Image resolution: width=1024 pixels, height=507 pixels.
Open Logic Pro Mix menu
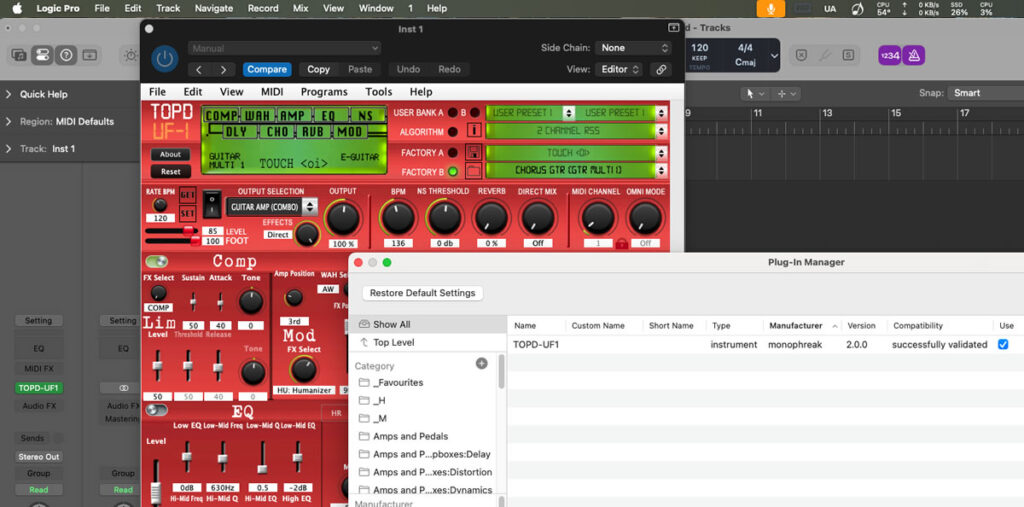300,8
